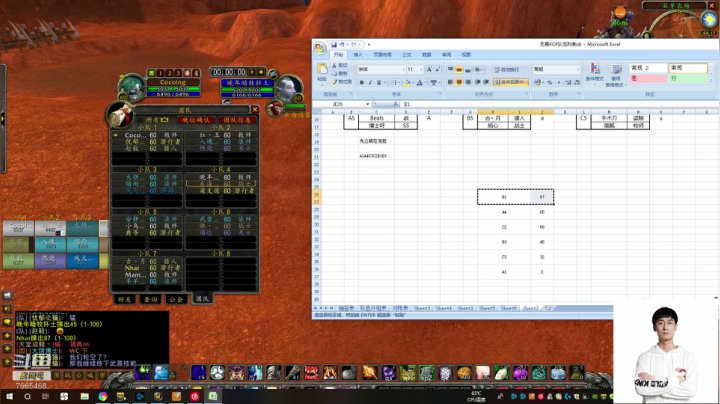
Task: Open the 查询 tab button in raid window
Action: (151, 299)
